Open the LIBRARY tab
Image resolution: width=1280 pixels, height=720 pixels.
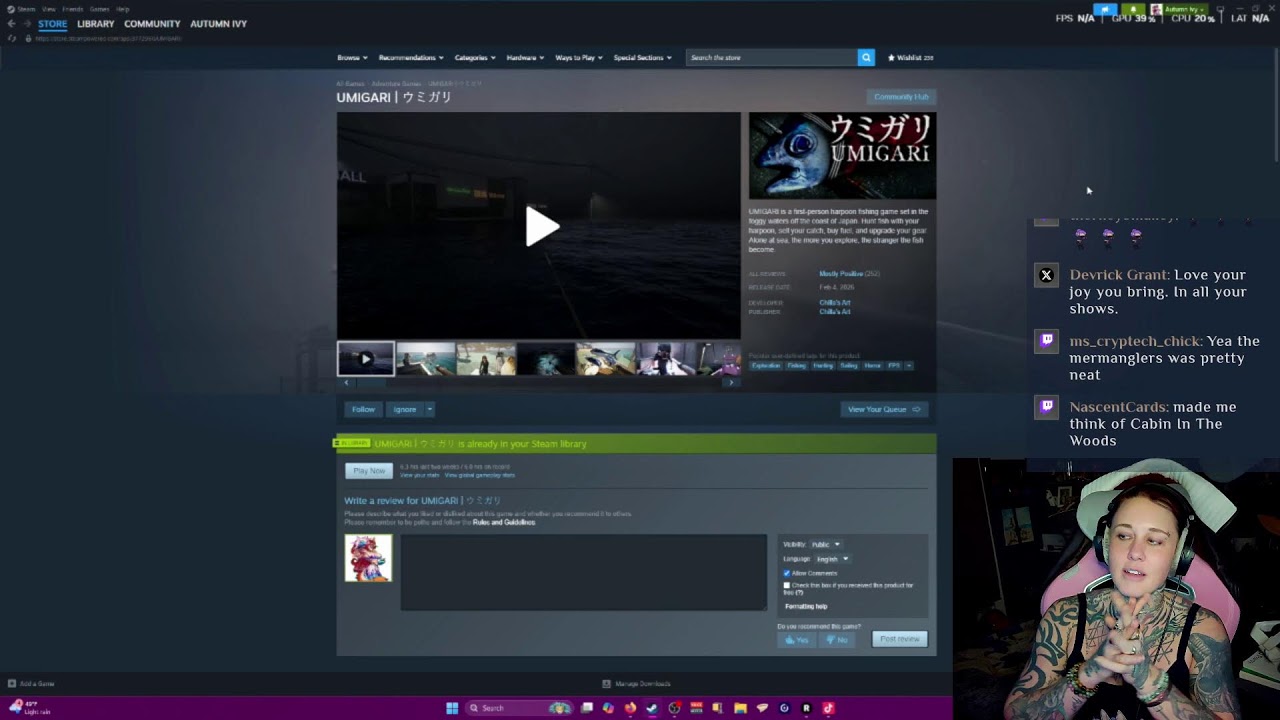click(x=96, y=23)
